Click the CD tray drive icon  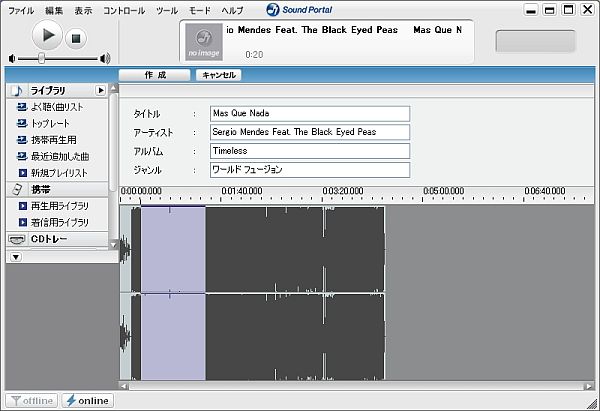[17, 240]
